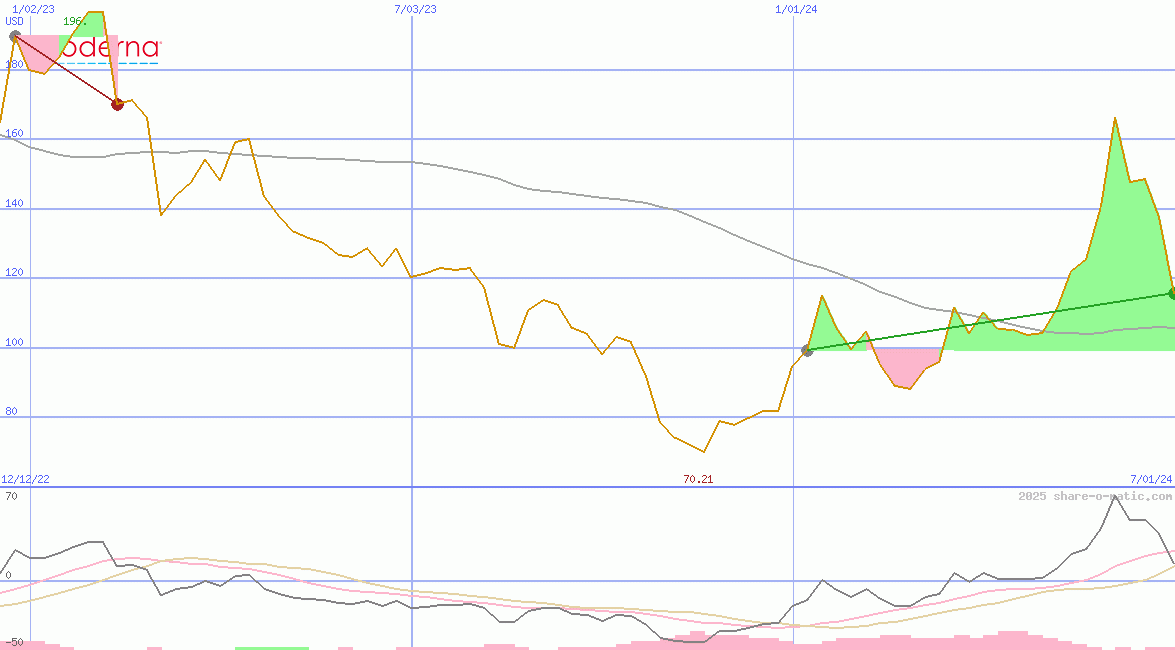Click the 12/12/22 start date label
This screenshot has height=650, width=1175.
[x=25, y=480]
